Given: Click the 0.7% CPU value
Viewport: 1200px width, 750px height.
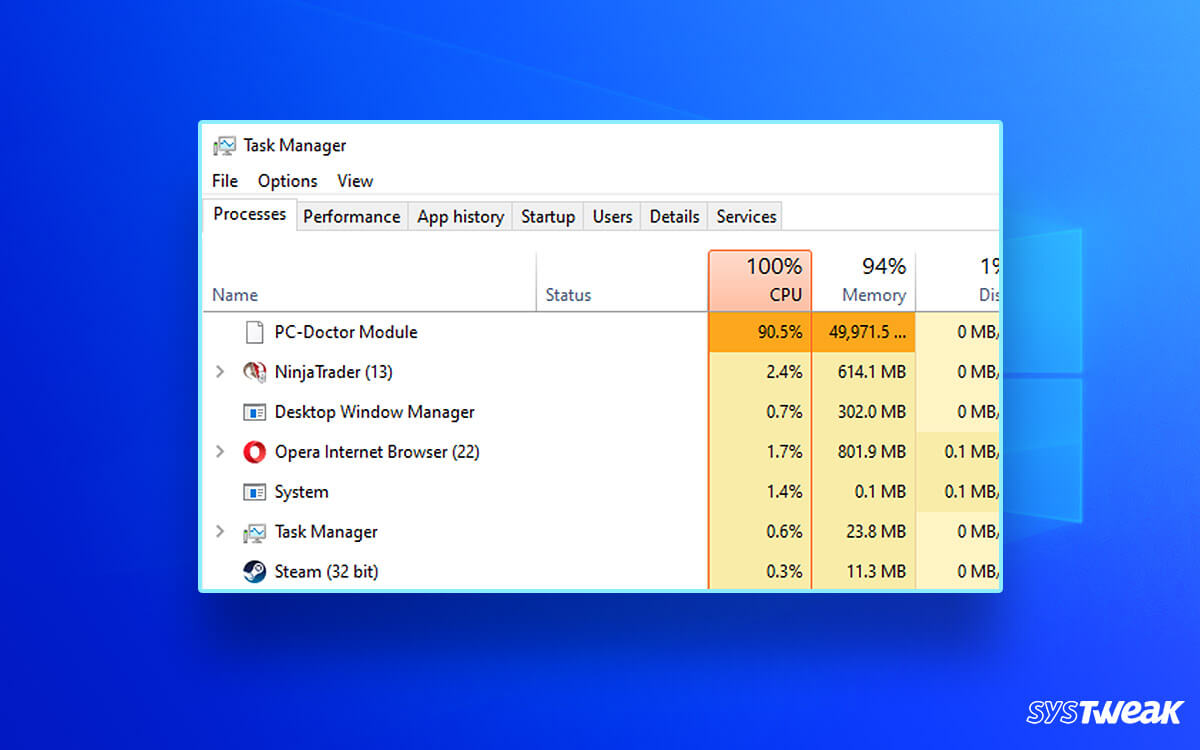Looking at the screenshot, I should pos(783,412).
